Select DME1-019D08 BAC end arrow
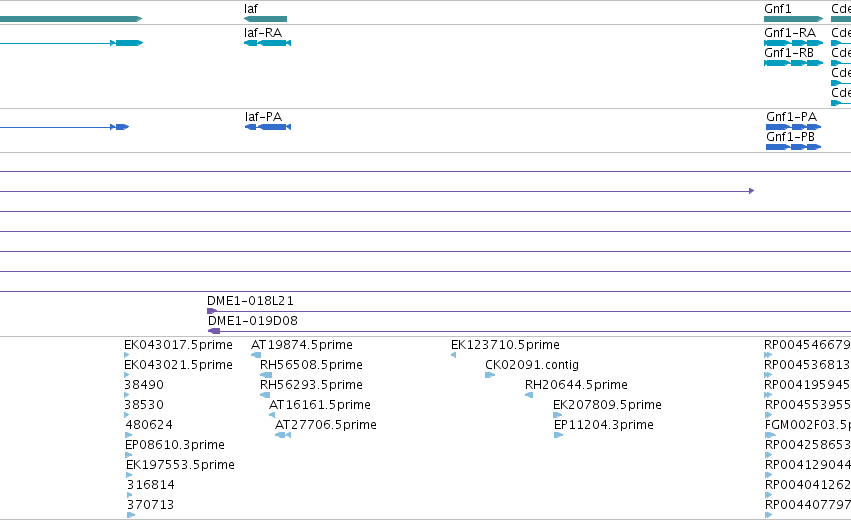Image resolution: width=851 pixels, height=520 pixels. pyautogui.click(x=214, y=331)
